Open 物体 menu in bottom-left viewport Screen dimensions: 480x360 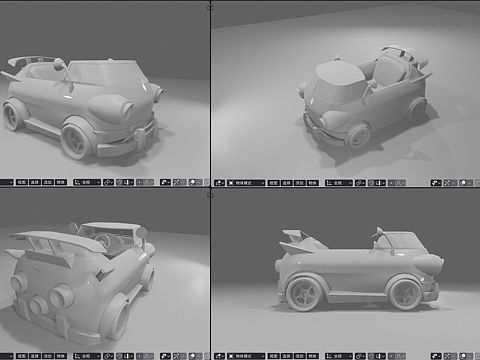(x=61, y=356)
